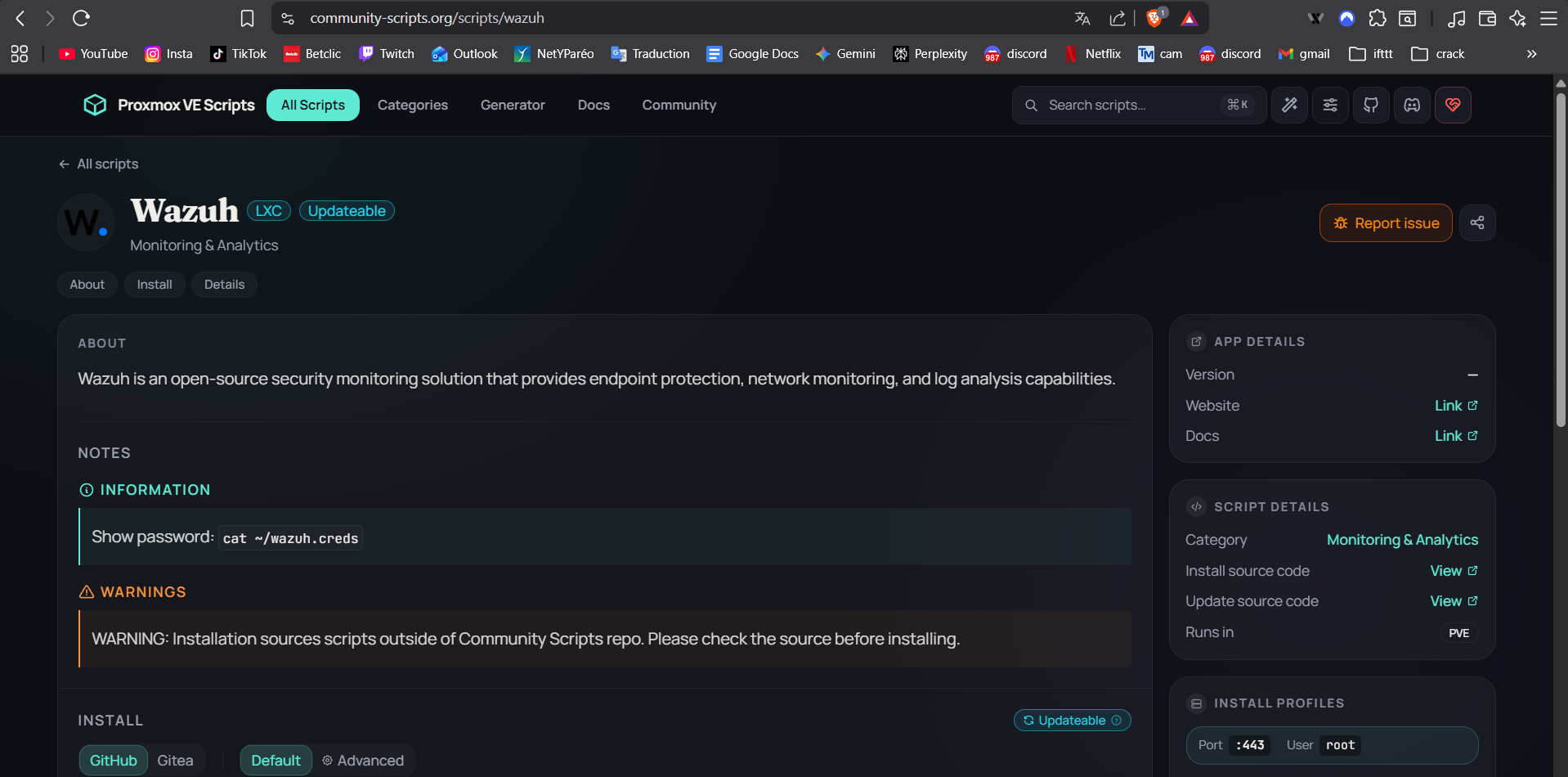1568x777 pixels.
Task: Bookmark this page with the bookmark icon
Action: (x=247, y=18)
